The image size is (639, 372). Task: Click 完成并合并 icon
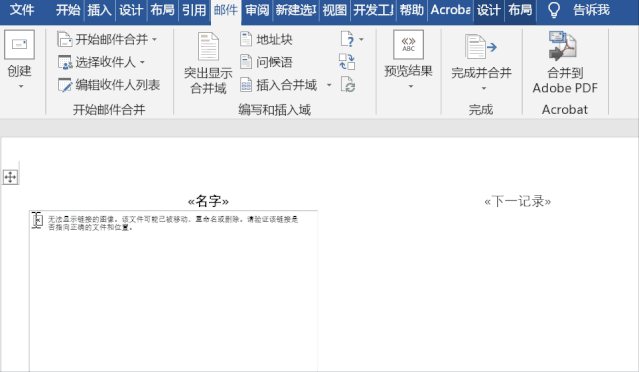pyautogui.click(x=481, y=46)
